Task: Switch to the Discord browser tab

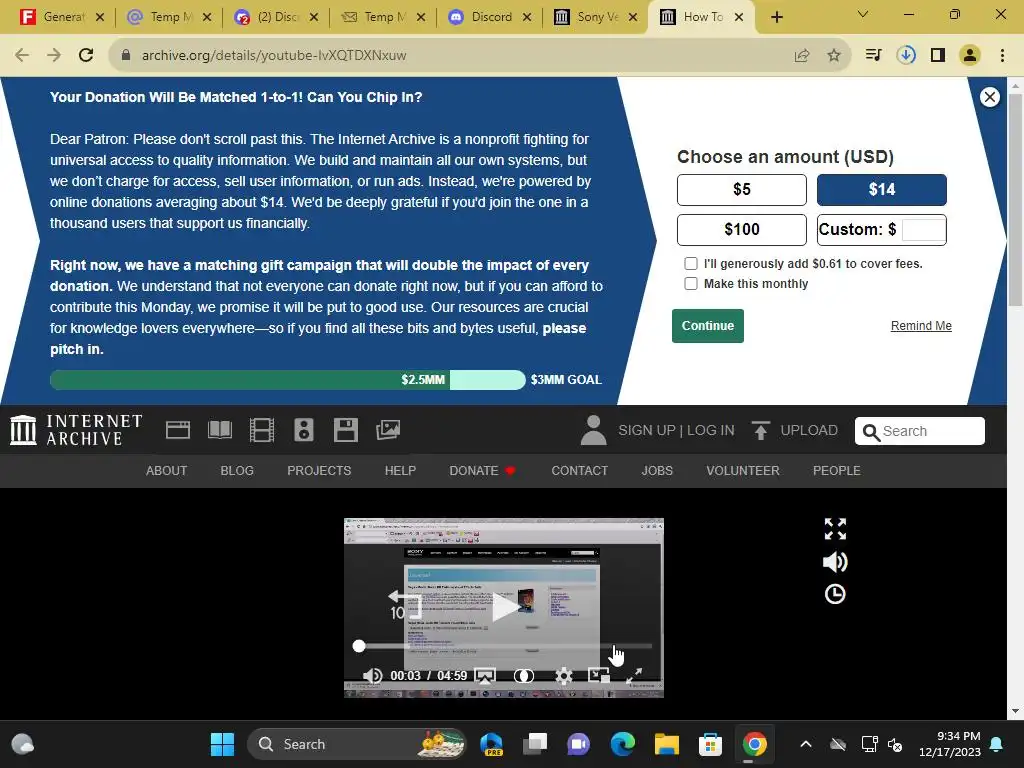Action: pos(490,17)
